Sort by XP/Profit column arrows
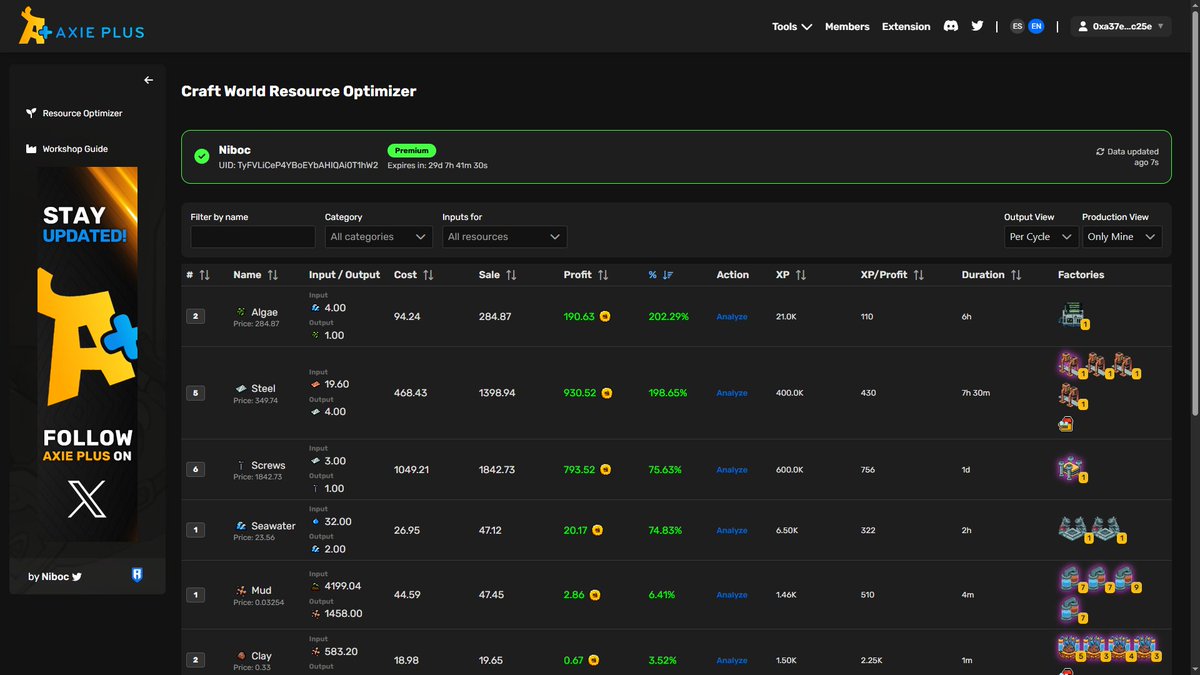Viewport: 1200px width, 675px height. [918, 274]
